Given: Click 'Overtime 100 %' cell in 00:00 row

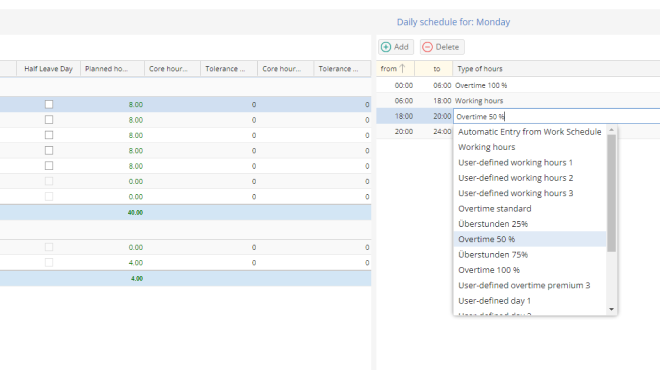Looking at the screenshot, I should click(x=556, y=85).
